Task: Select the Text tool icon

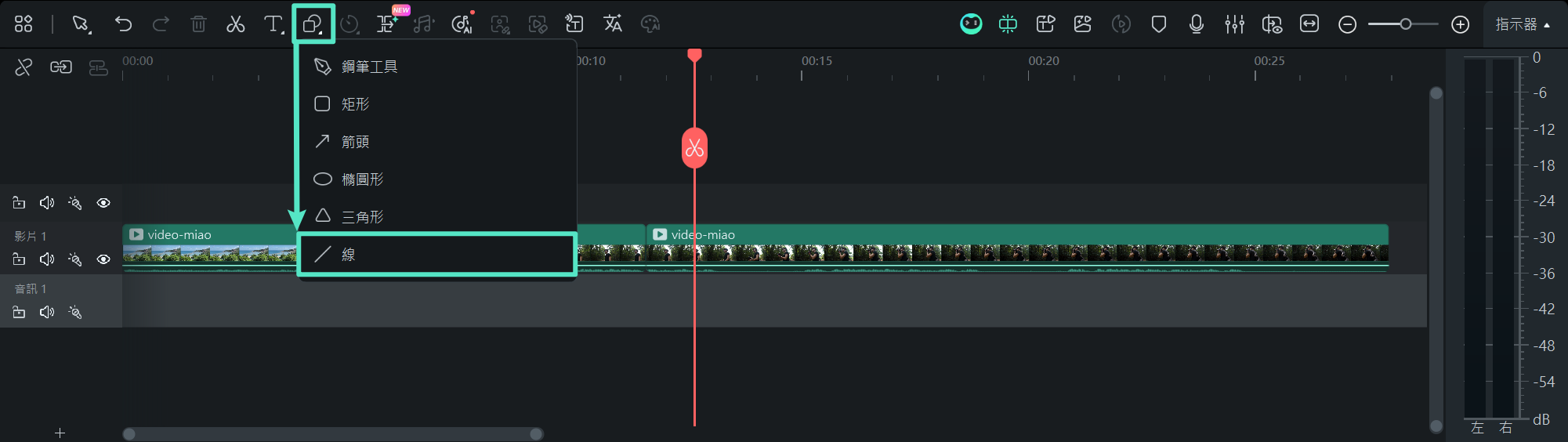Action: (272, 24)
